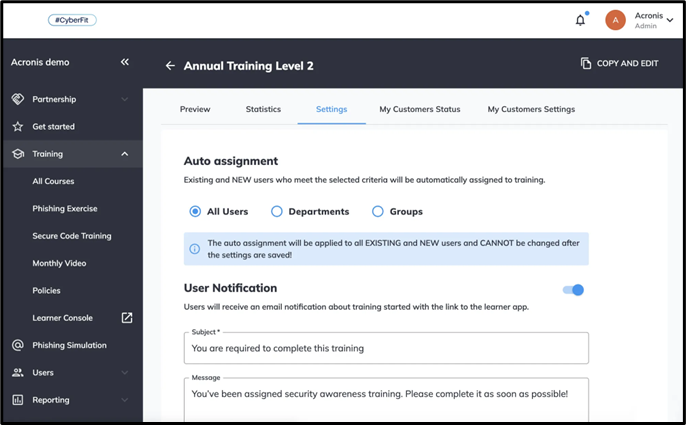Switch to the Preview tab
This screenshot has width=686, height=425.
click(x=195, y=109)
